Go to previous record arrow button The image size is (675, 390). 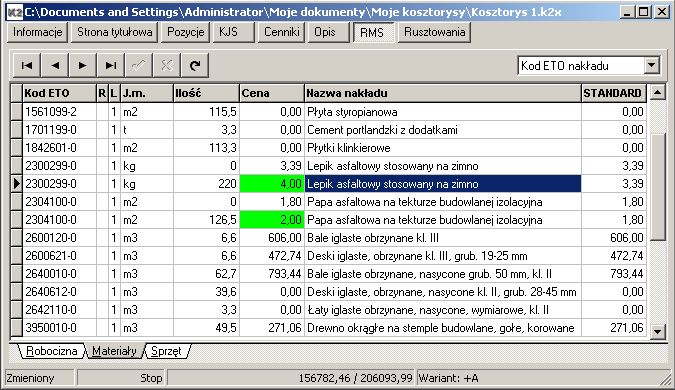(55, 65)
